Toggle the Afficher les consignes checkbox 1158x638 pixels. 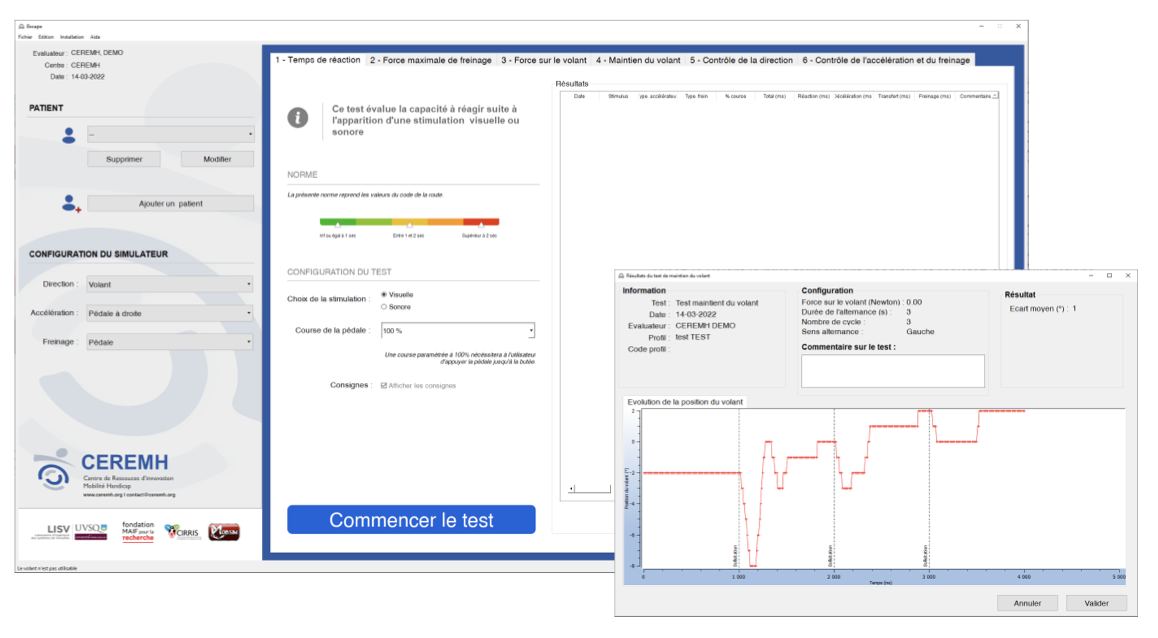[x=384, y=385]
